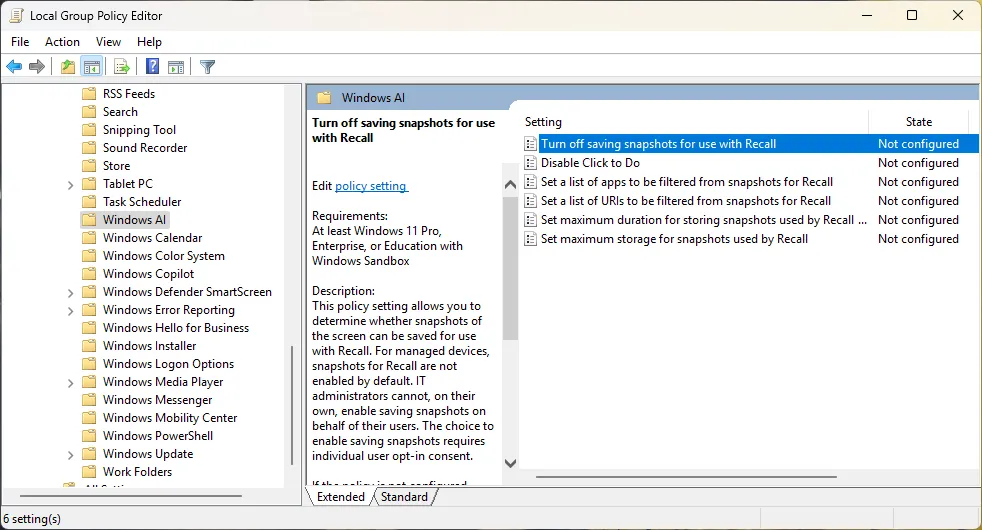Click the Local Group Policy Editor title icon
Screen dimensions: 982x530
[x=16, y=16]
